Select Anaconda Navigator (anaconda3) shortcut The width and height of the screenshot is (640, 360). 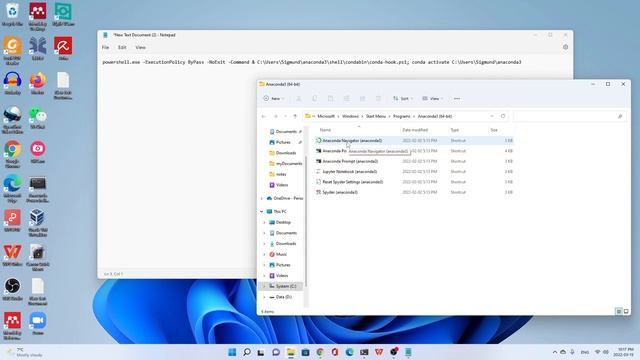352,140
